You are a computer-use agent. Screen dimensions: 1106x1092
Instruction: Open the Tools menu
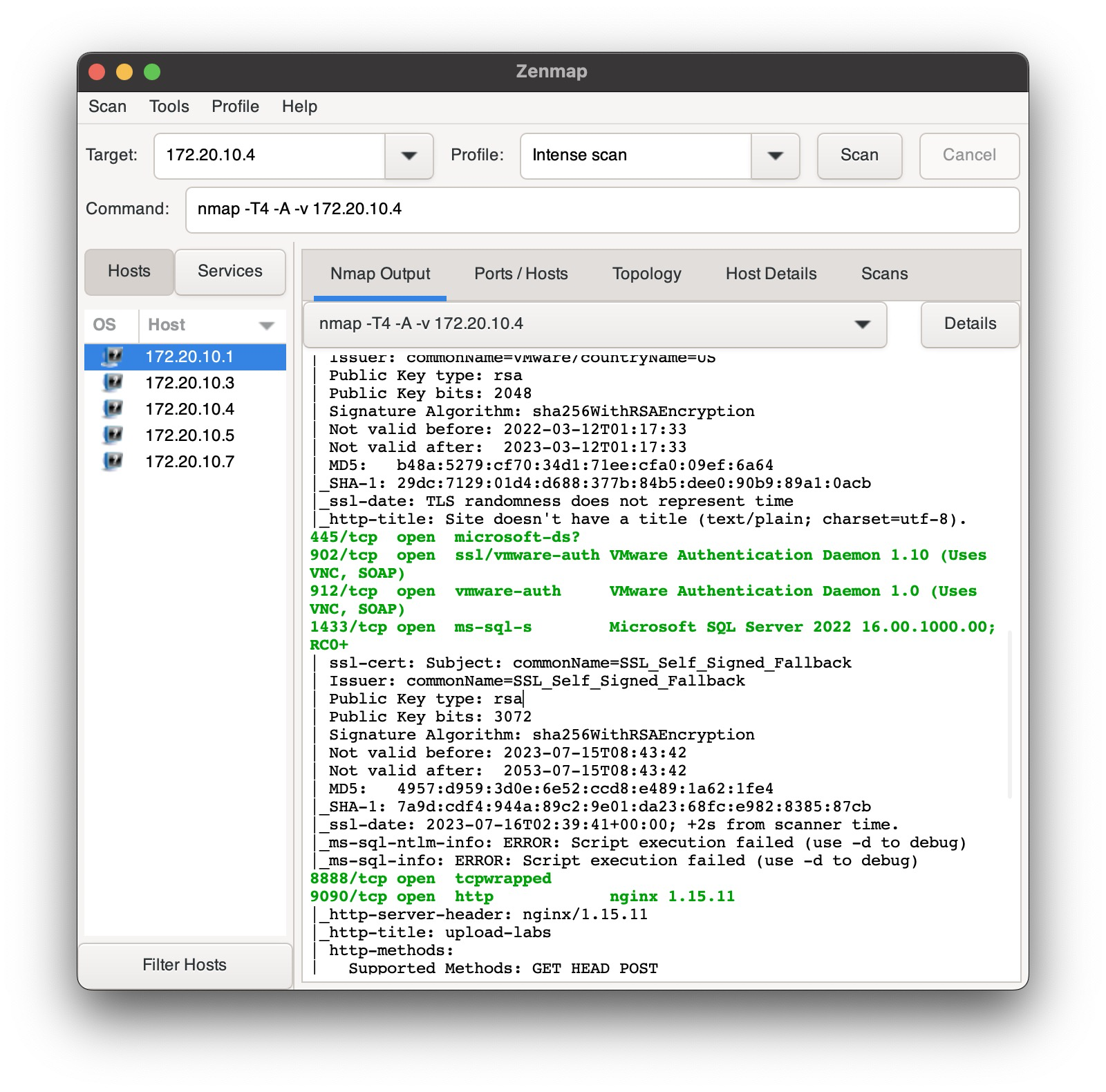(x=169, y=106)
